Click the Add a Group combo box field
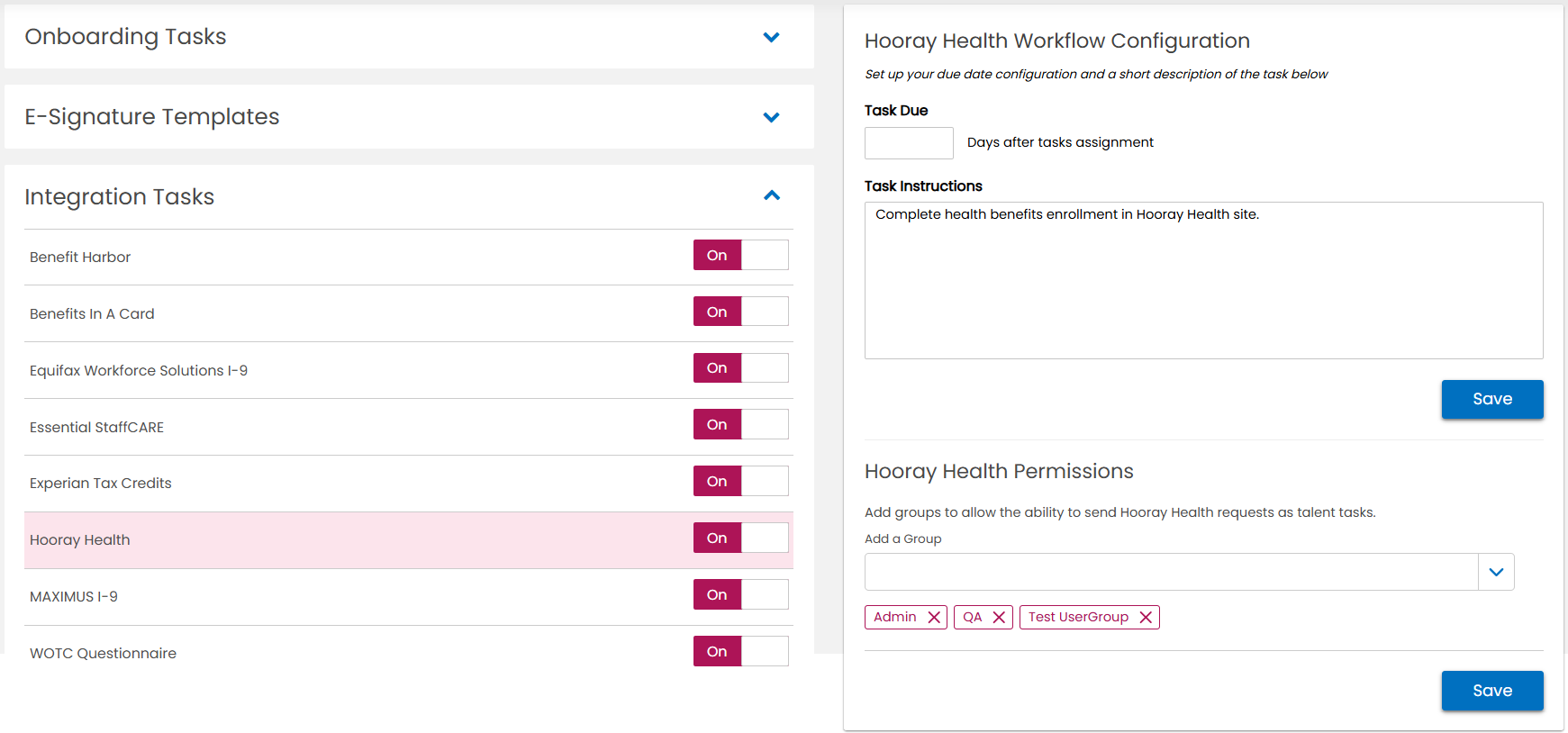 (1171, 572)
